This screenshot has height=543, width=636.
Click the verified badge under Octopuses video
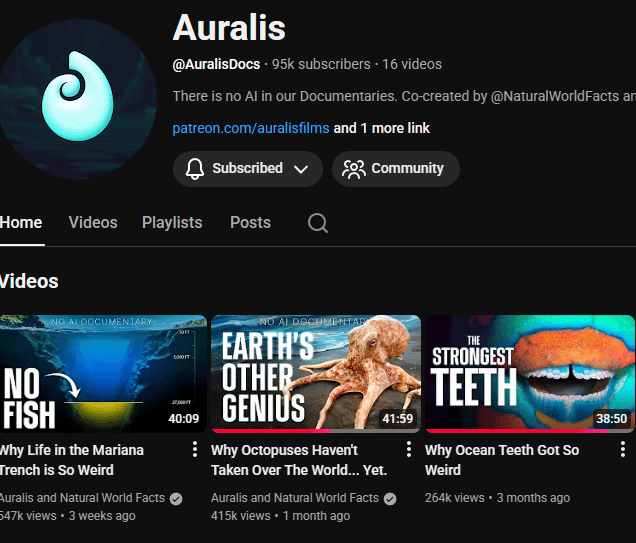point(390,499)
